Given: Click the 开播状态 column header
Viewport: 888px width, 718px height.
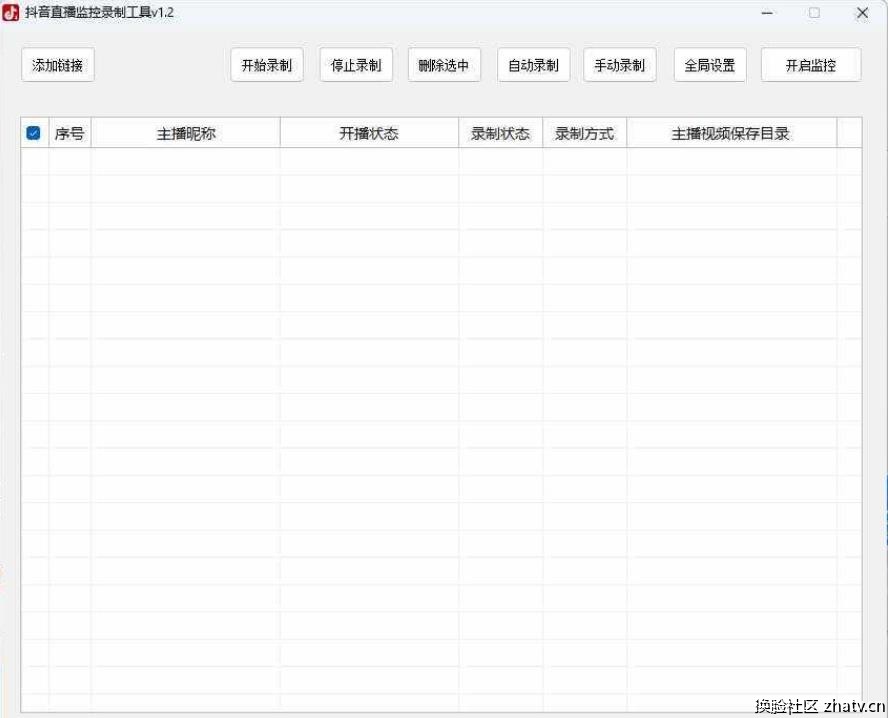Looking at the screenshot, I should [x=369, y=134].
